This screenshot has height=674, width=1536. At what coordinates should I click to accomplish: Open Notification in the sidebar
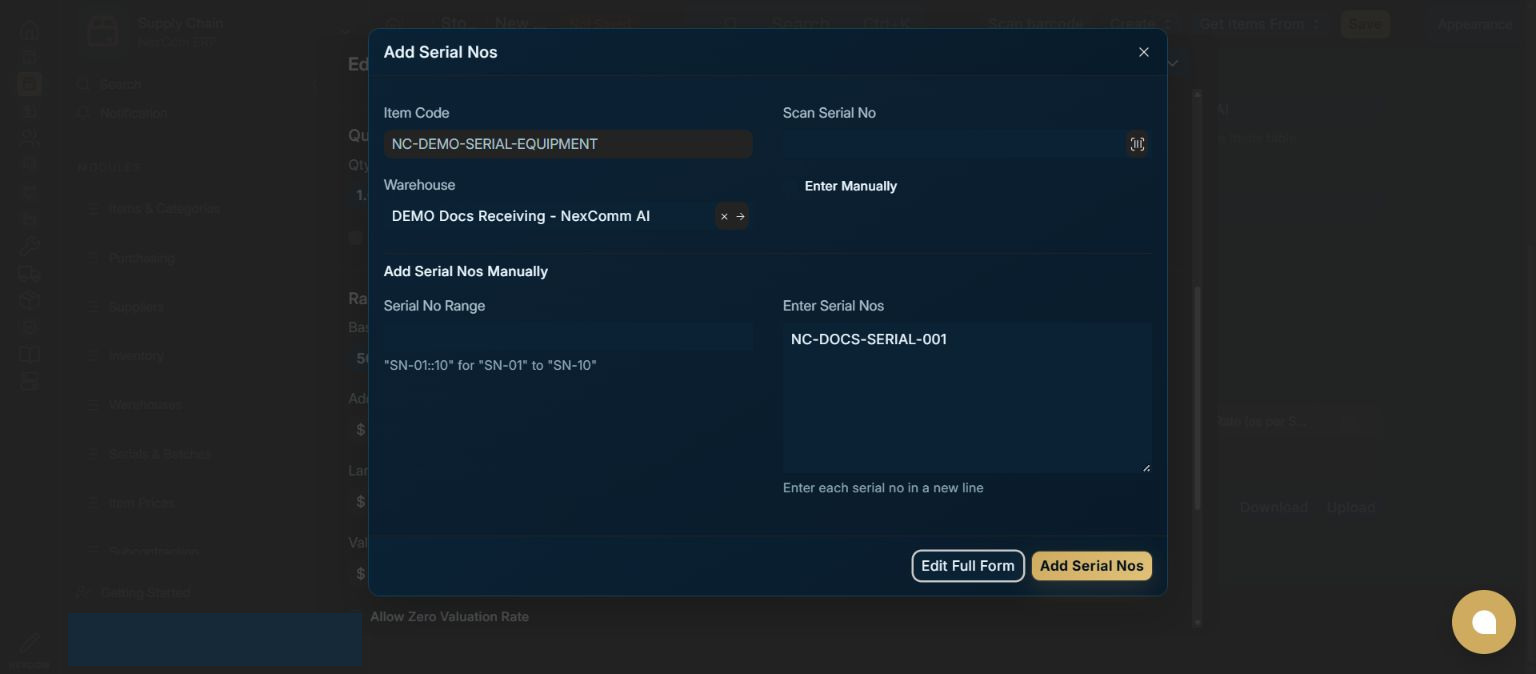click(133, 113)
